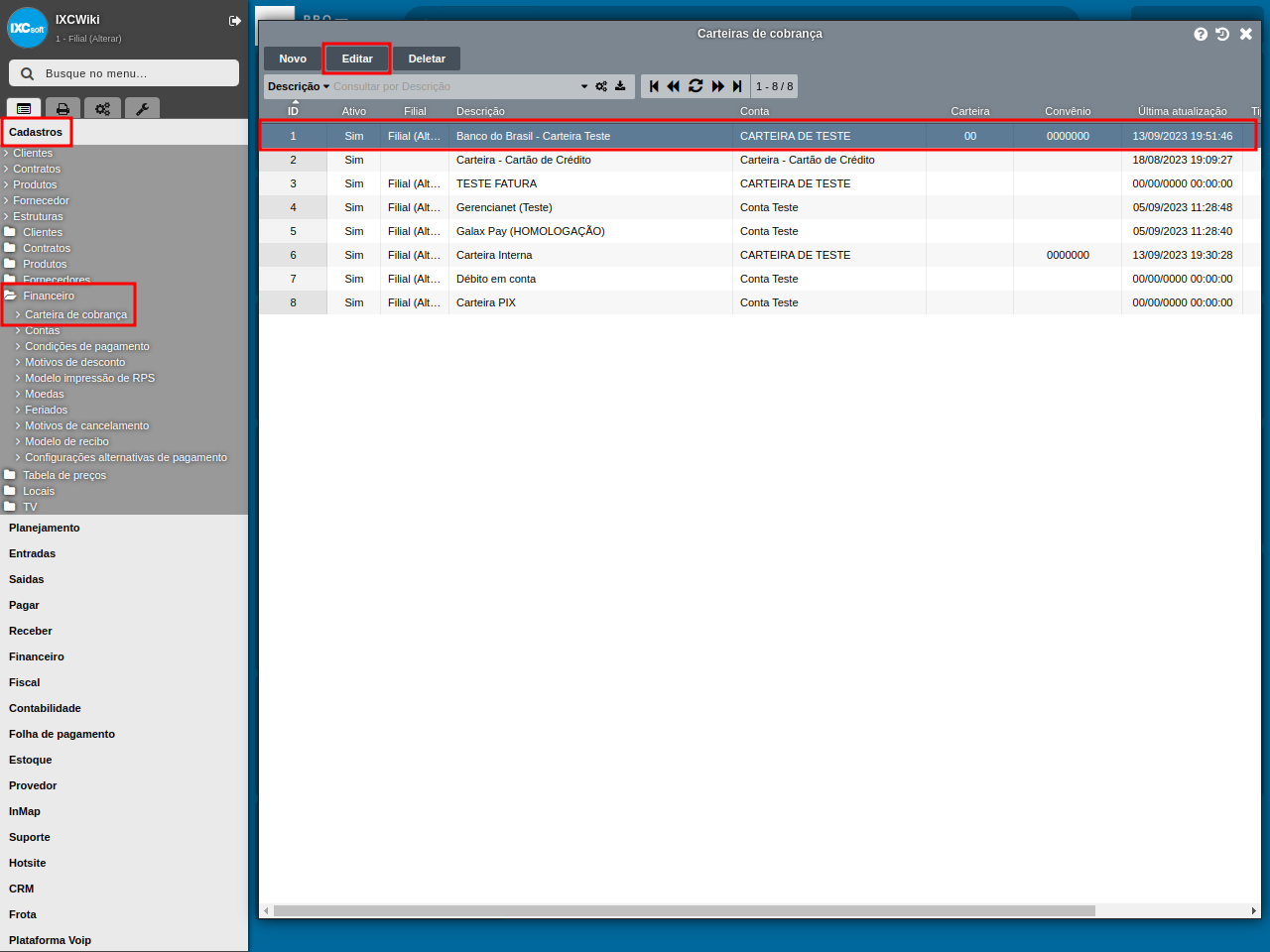
Task: Go to last page of records
Action: (x=737, y=86)
